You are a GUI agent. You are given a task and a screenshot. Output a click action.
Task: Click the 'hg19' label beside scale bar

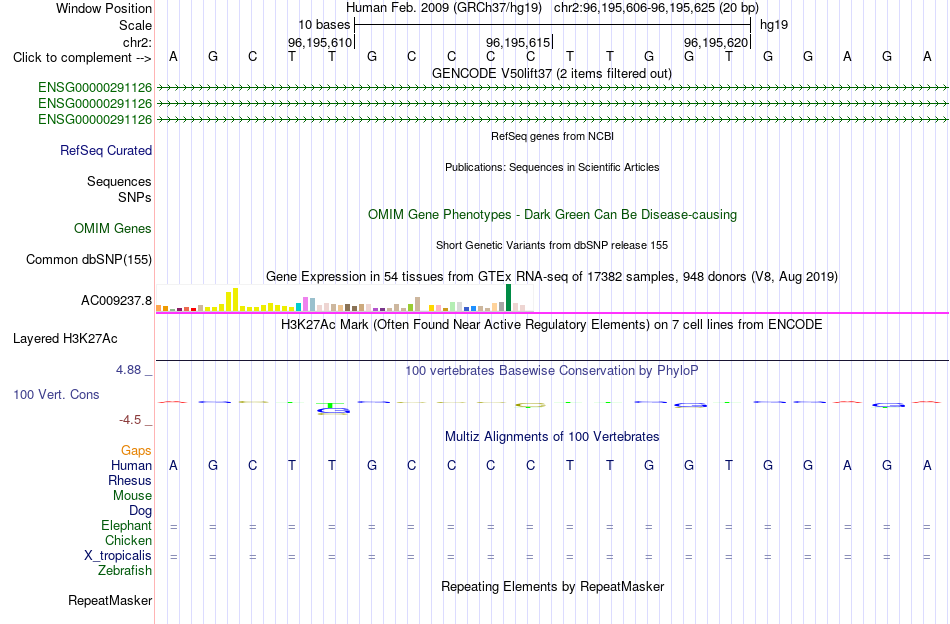click(x=774, y=25)
